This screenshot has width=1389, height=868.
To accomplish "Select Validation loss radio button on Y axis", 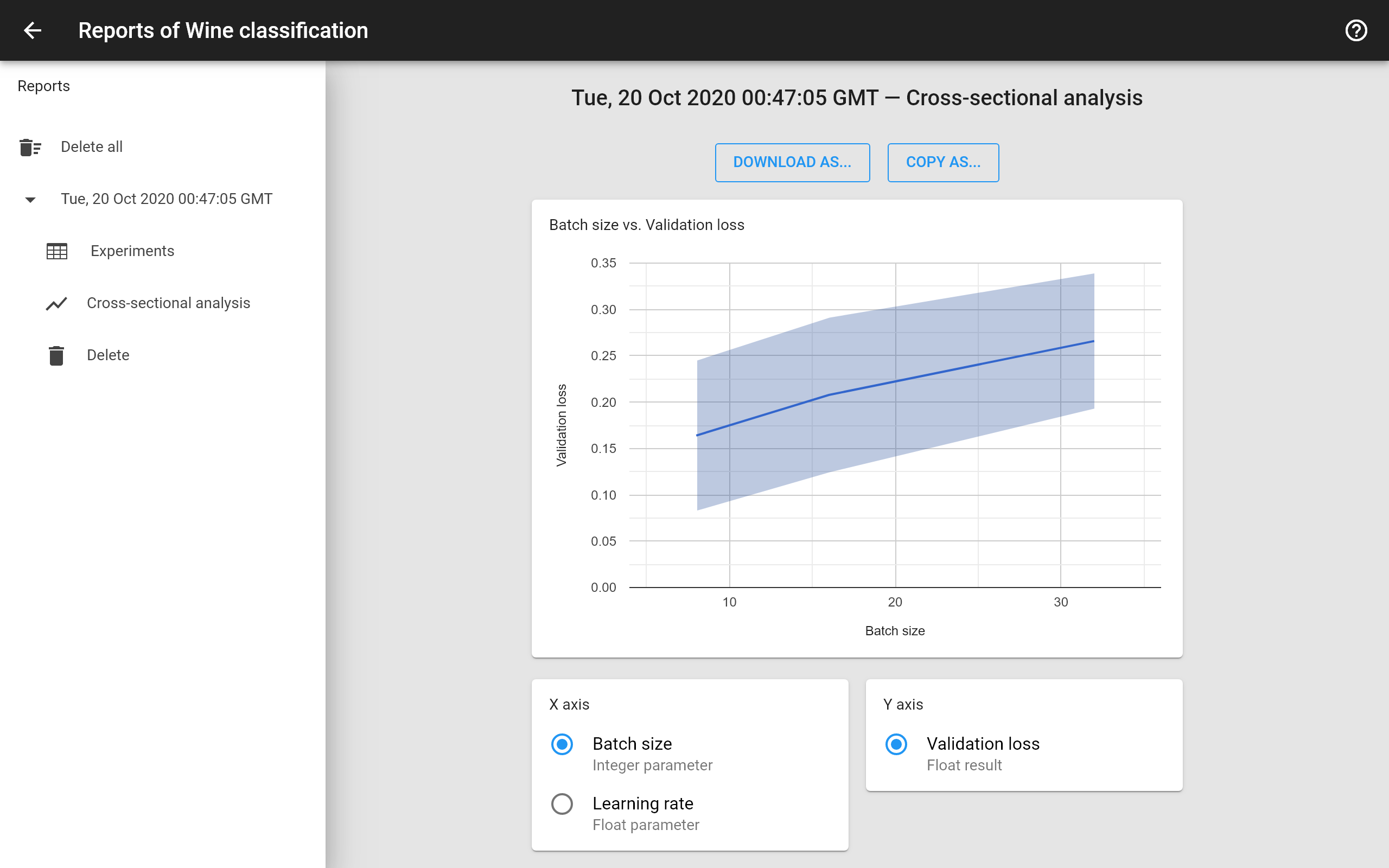I will point(896,744).
